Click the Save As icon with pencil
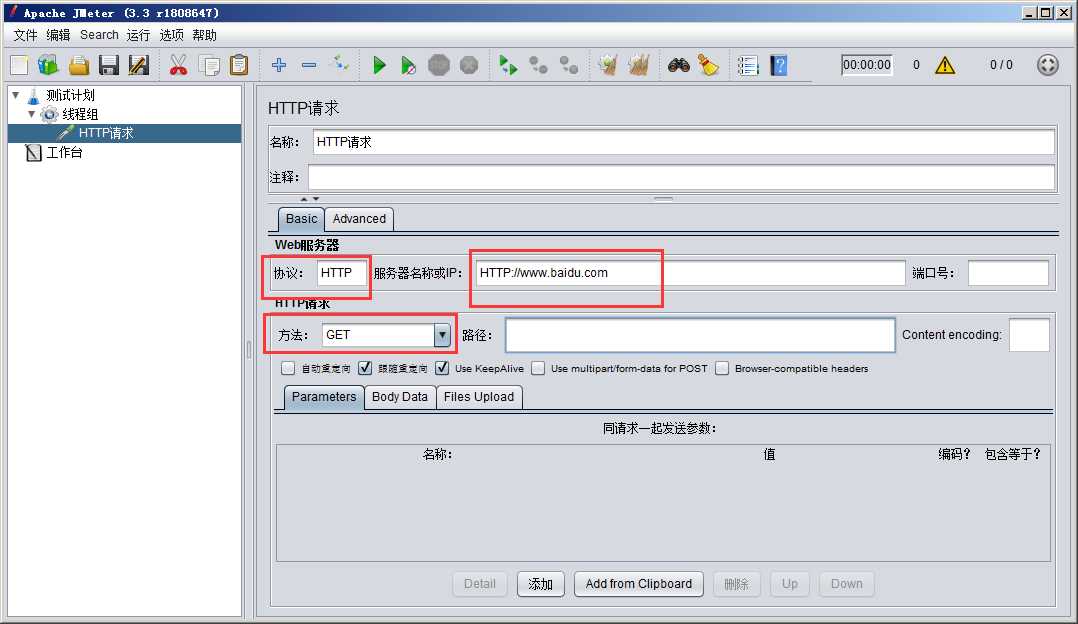The image size is (1078, 624). (139, 65)
